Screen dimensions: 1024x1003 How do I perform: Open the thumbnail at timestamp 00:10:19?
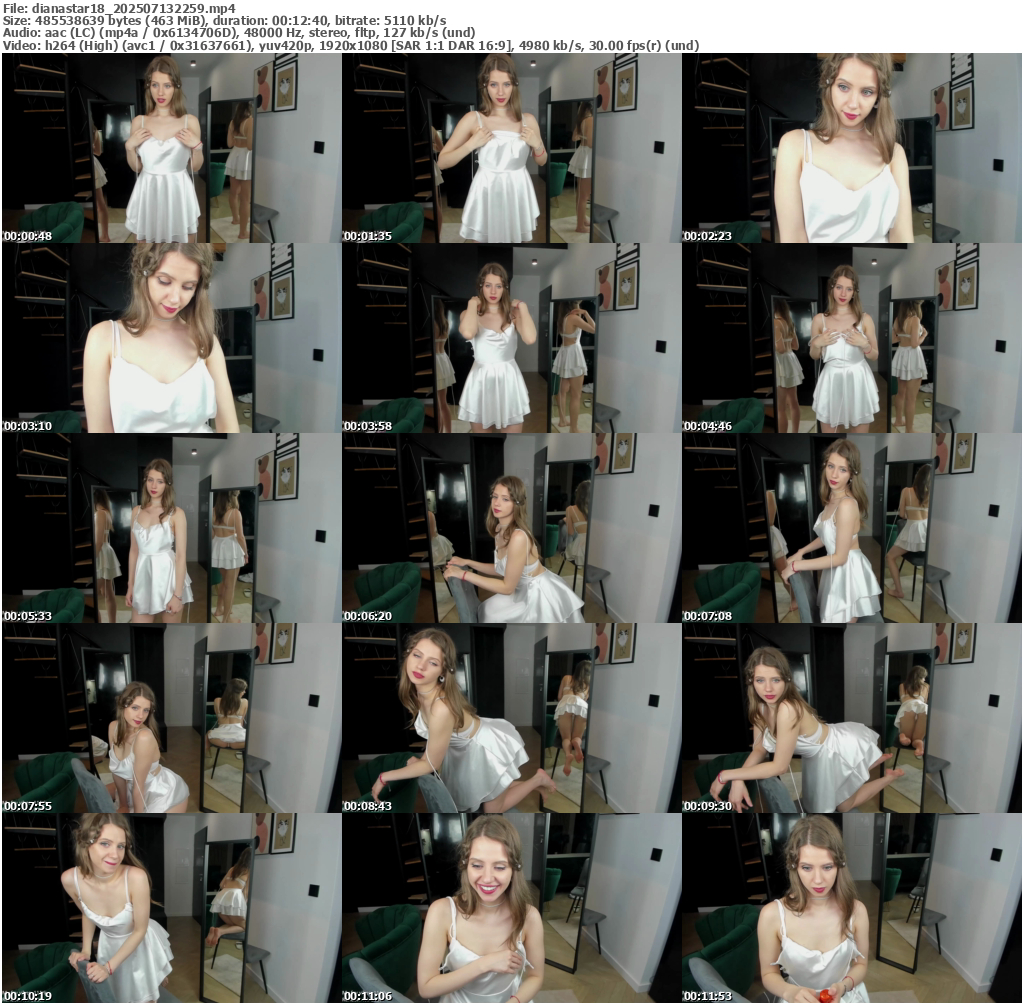pos(172,908)
